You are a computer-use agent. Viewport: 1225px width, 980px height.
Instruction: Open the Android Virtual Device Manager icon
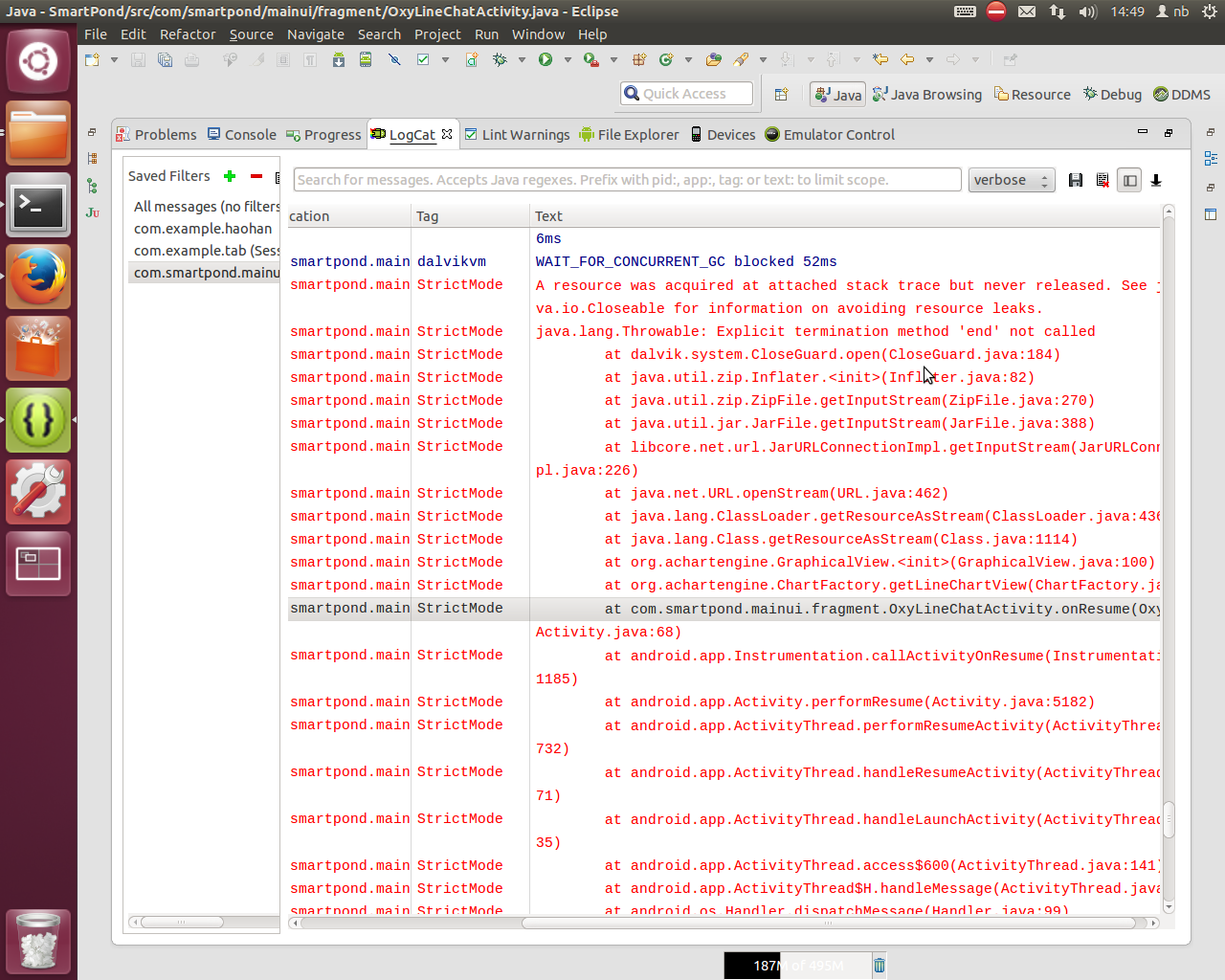(366, 59)
